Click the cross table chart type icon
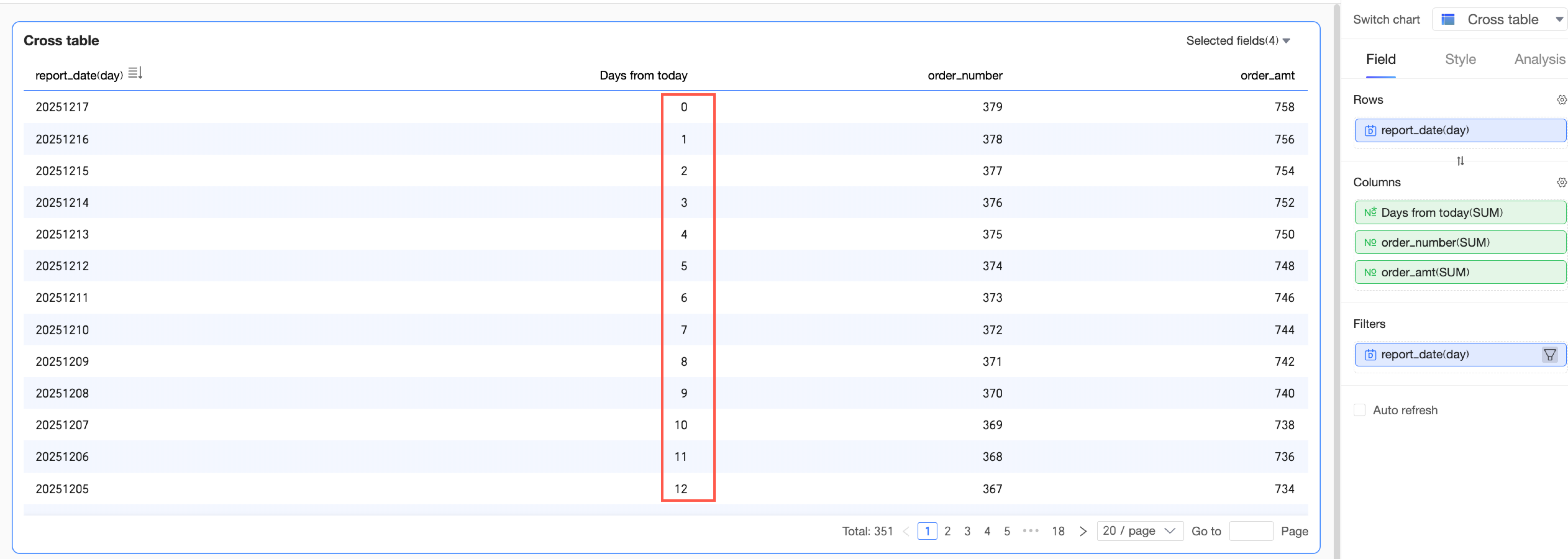The height and width of the screenshot is (559, 1568). (1448, 20)
